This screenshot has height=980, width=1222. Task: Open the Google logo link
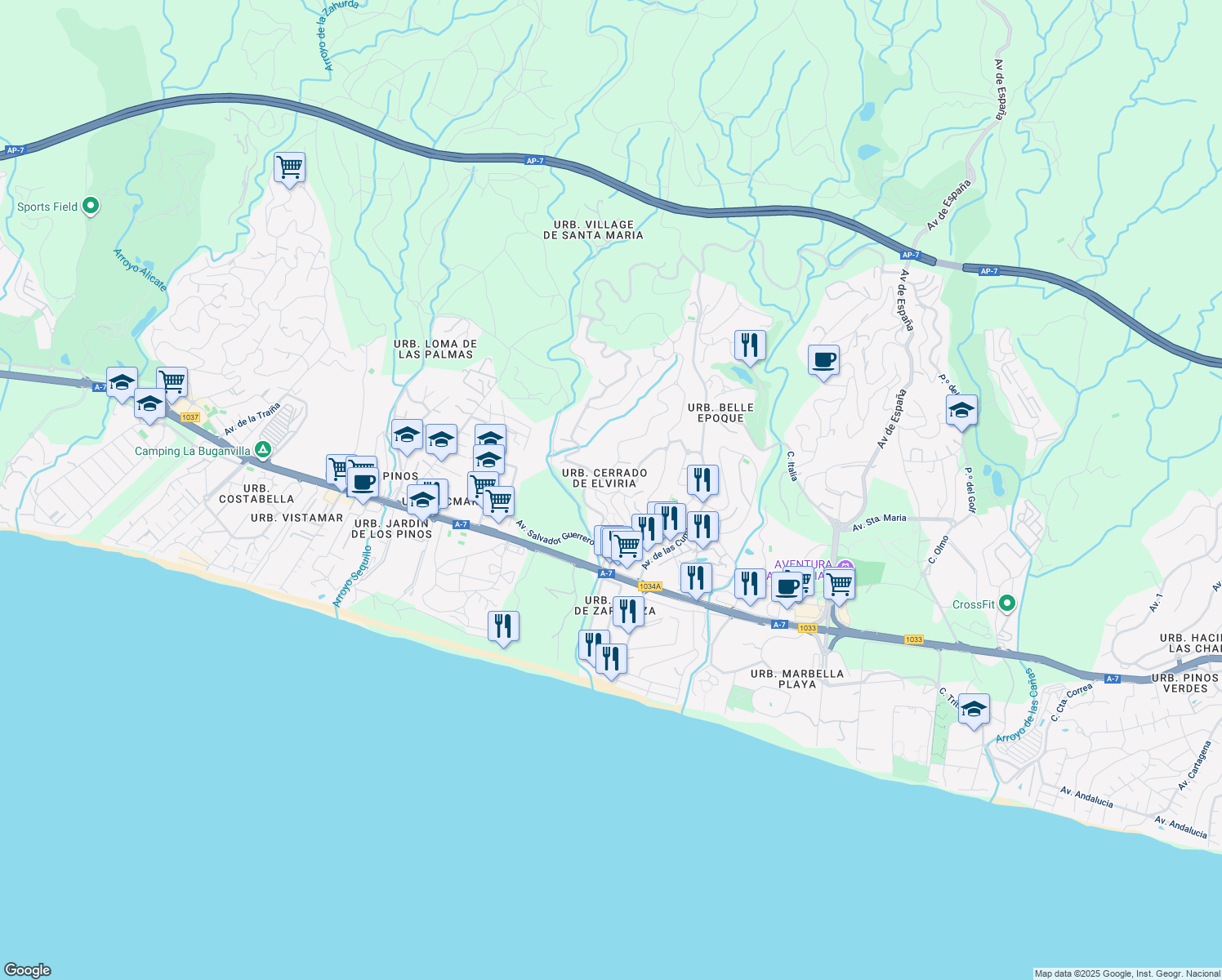pos(28,969)
